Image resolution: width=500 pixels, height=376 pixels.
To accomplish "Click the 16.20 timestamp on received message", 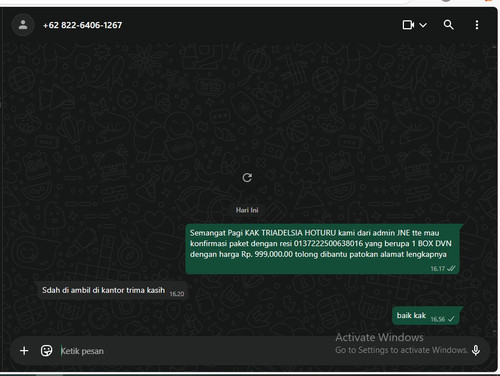I will click(x=177, y=294).
